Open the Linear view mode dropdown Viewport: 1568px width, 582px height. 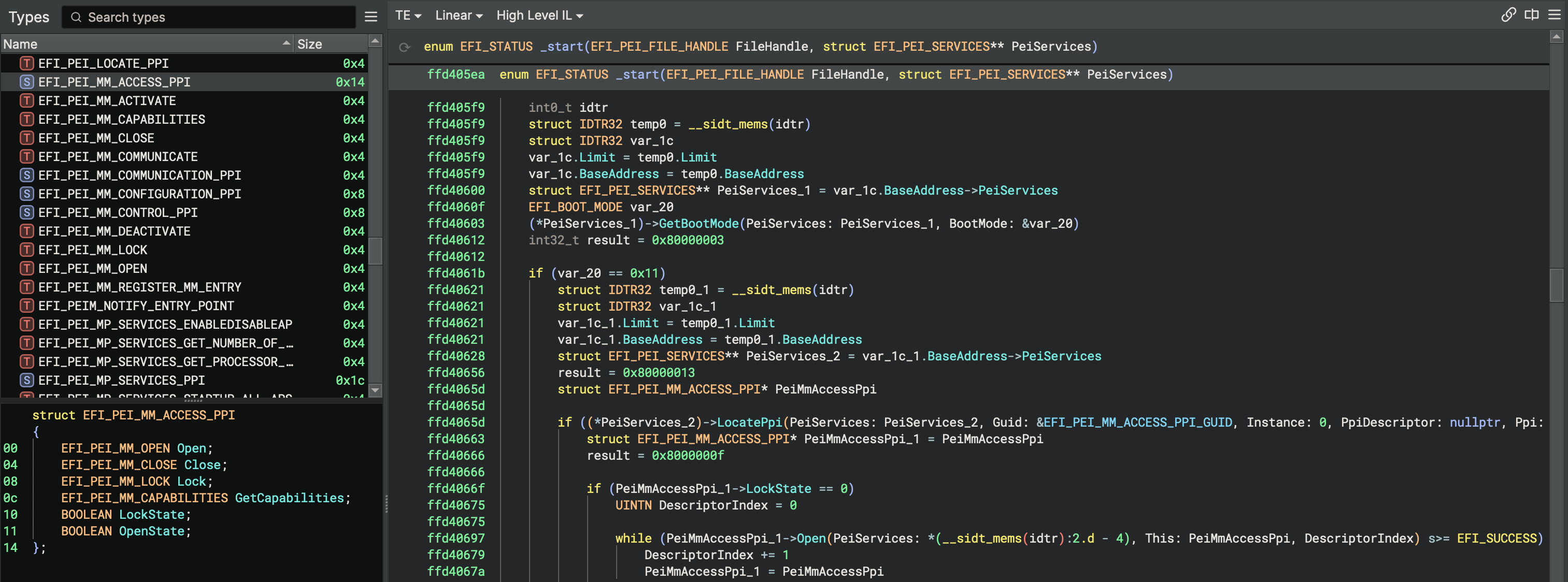459,16
